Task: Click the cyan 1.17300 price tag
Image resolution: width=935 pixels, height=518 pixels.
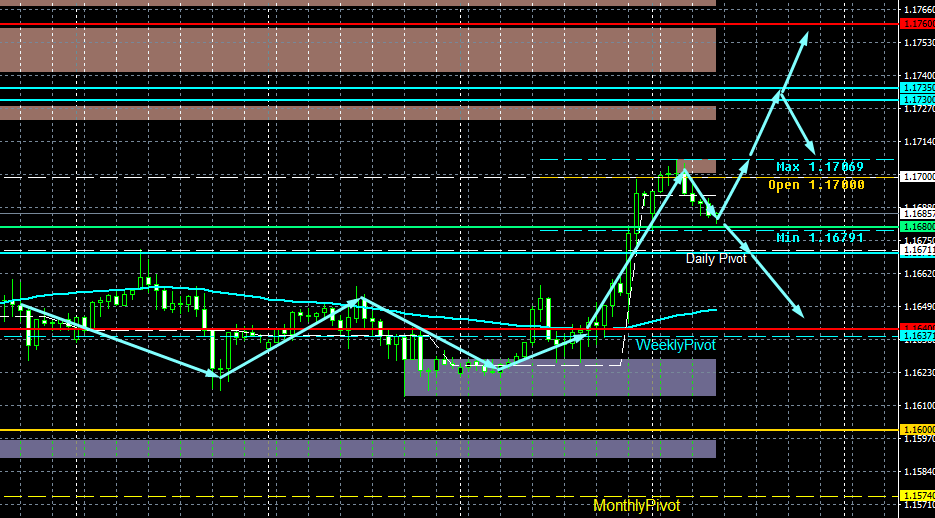Action: [x=917, y=100]
